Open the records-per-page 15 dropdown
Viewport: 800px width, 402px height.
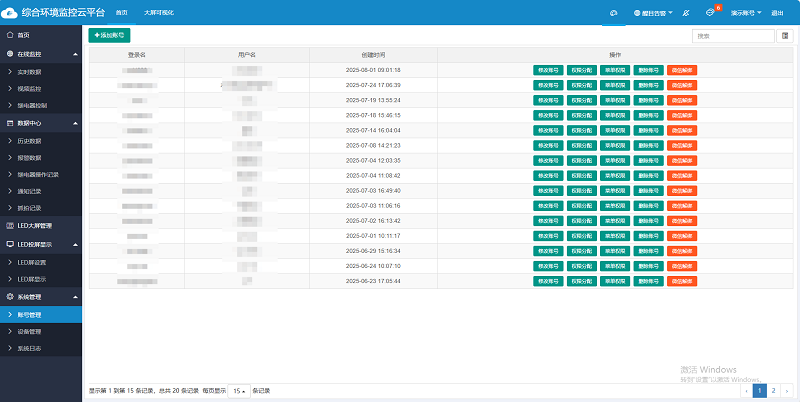pos(239,390)
